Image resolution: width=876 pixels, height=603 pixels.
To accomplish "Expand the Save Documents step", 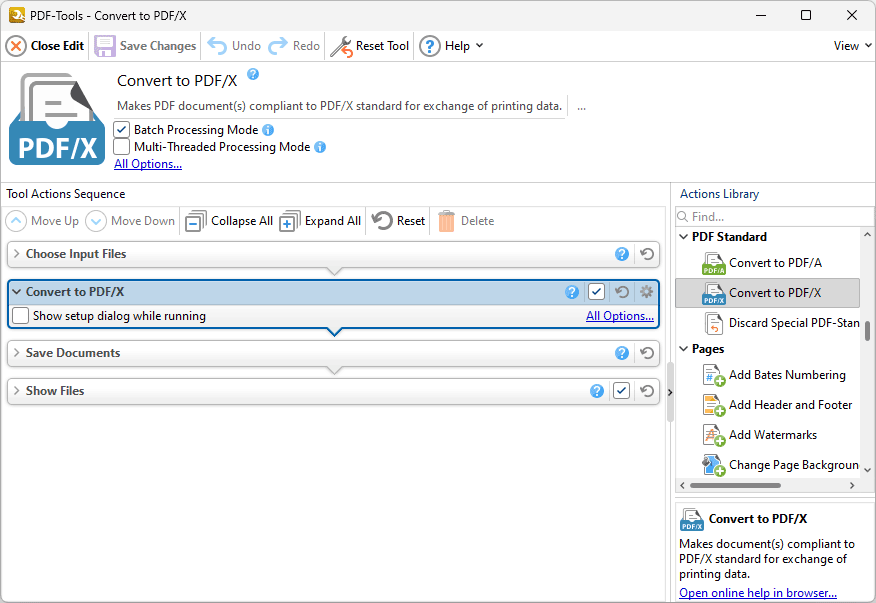I will pyautogui.click(x=17, y=353).
